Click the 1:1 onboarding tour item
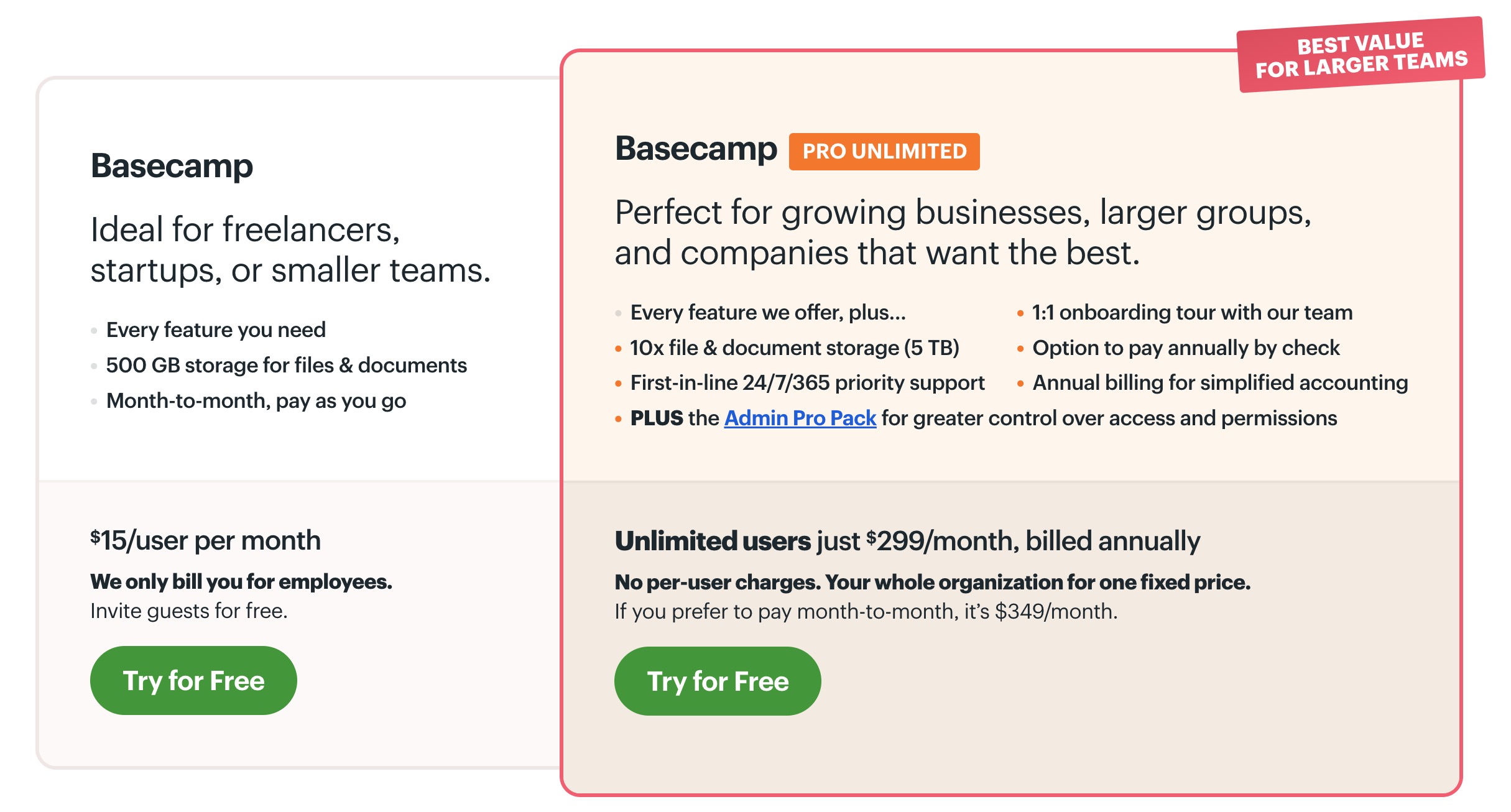1511x812 pixels. click(1192, 312)
